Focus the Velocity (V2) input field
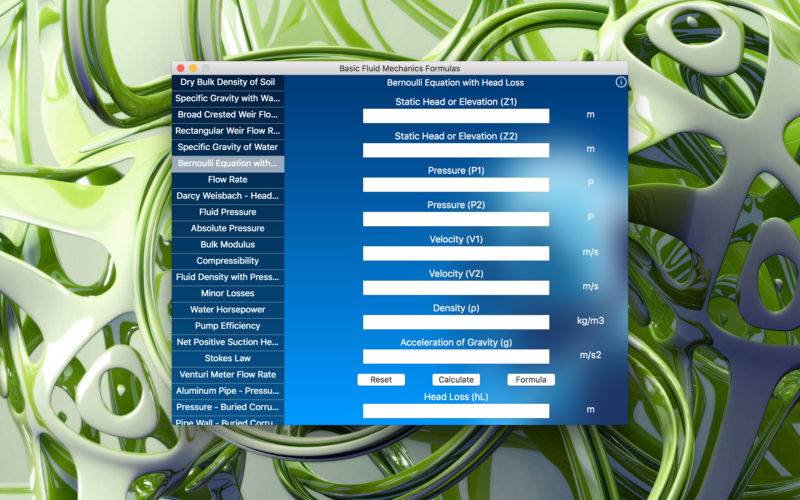This screenshot has height=500, width=800. 456,288
